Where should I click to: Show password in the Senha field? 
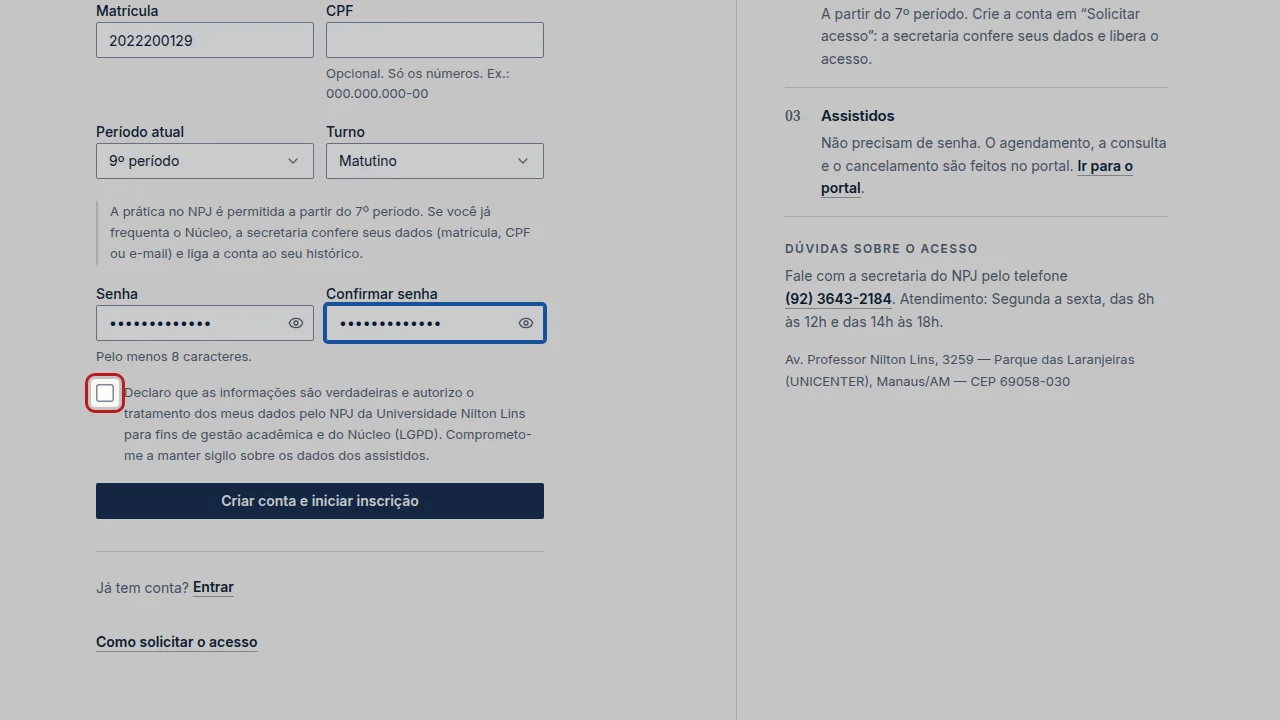click(x=296, y=323)
